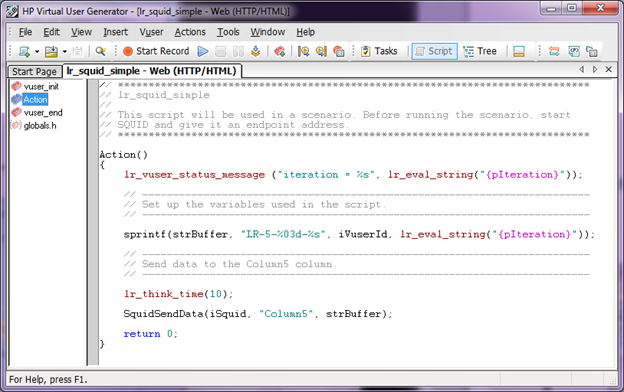Click the Save script disk icon
This screenshot has width=624, height=392.
pyautogui.click(x=77, y=51)
